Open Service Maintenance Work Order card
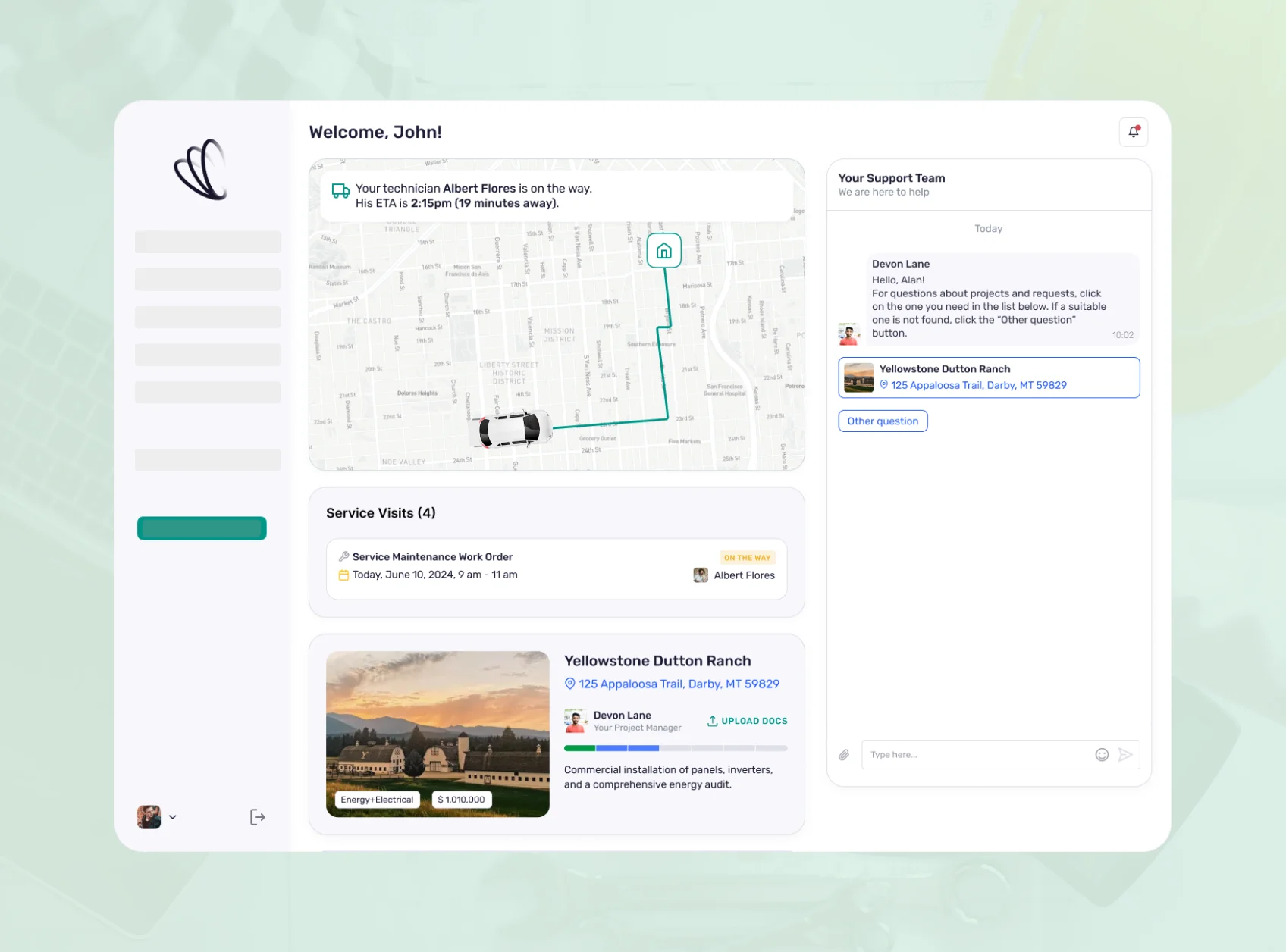Screen dimensions: 1286x952 557,569
